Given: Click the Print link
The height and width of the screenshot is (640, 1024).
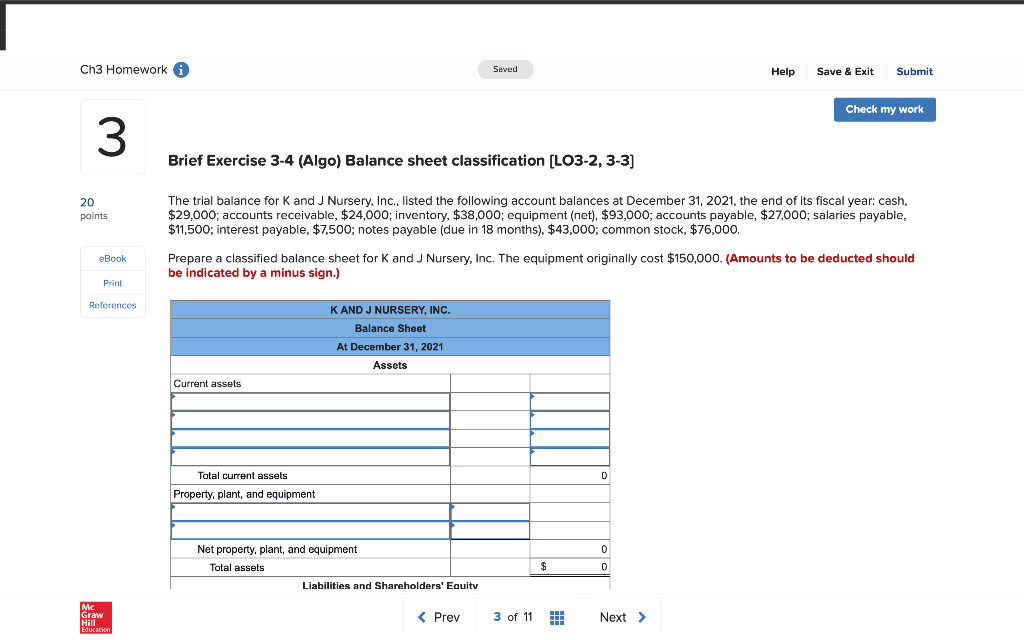Looking at the screenshot, I should pos(112,282).
